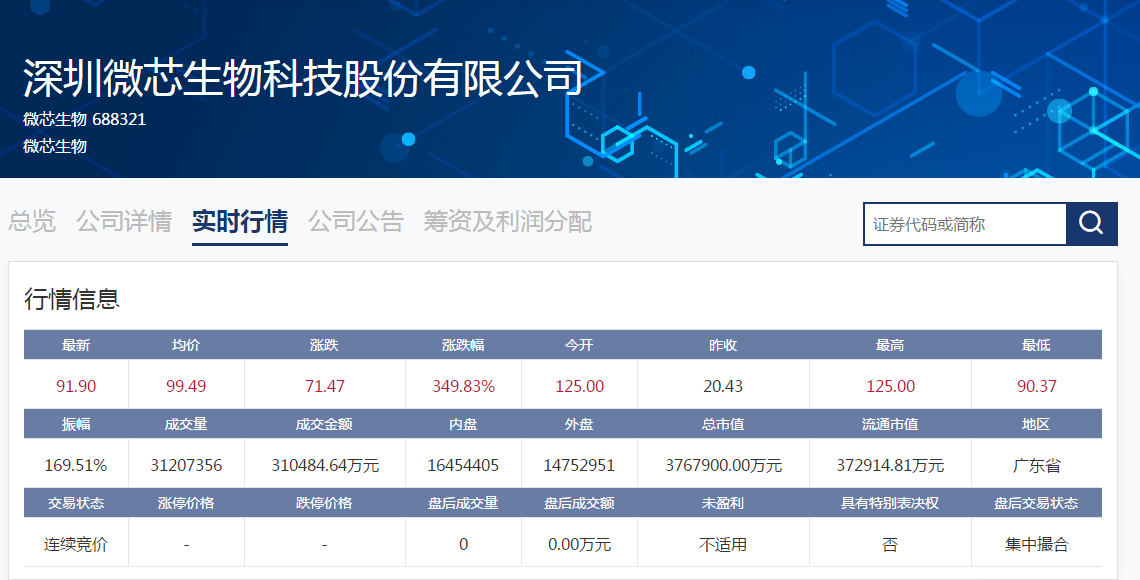
Task: Click the 最高 header cell
Action: (890, 345)
